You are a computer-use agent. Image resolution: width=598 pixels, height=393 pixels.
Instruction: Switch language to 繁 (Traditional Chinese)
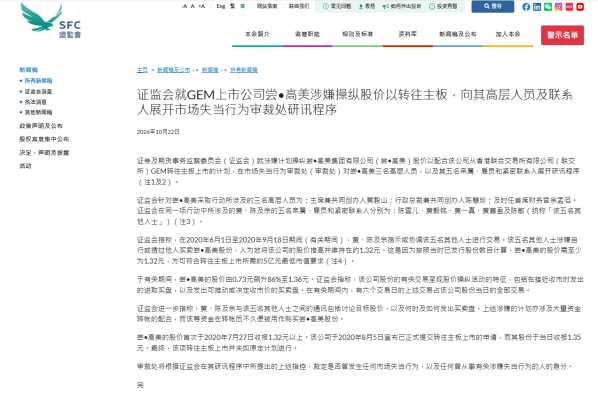tap(232, 6)
